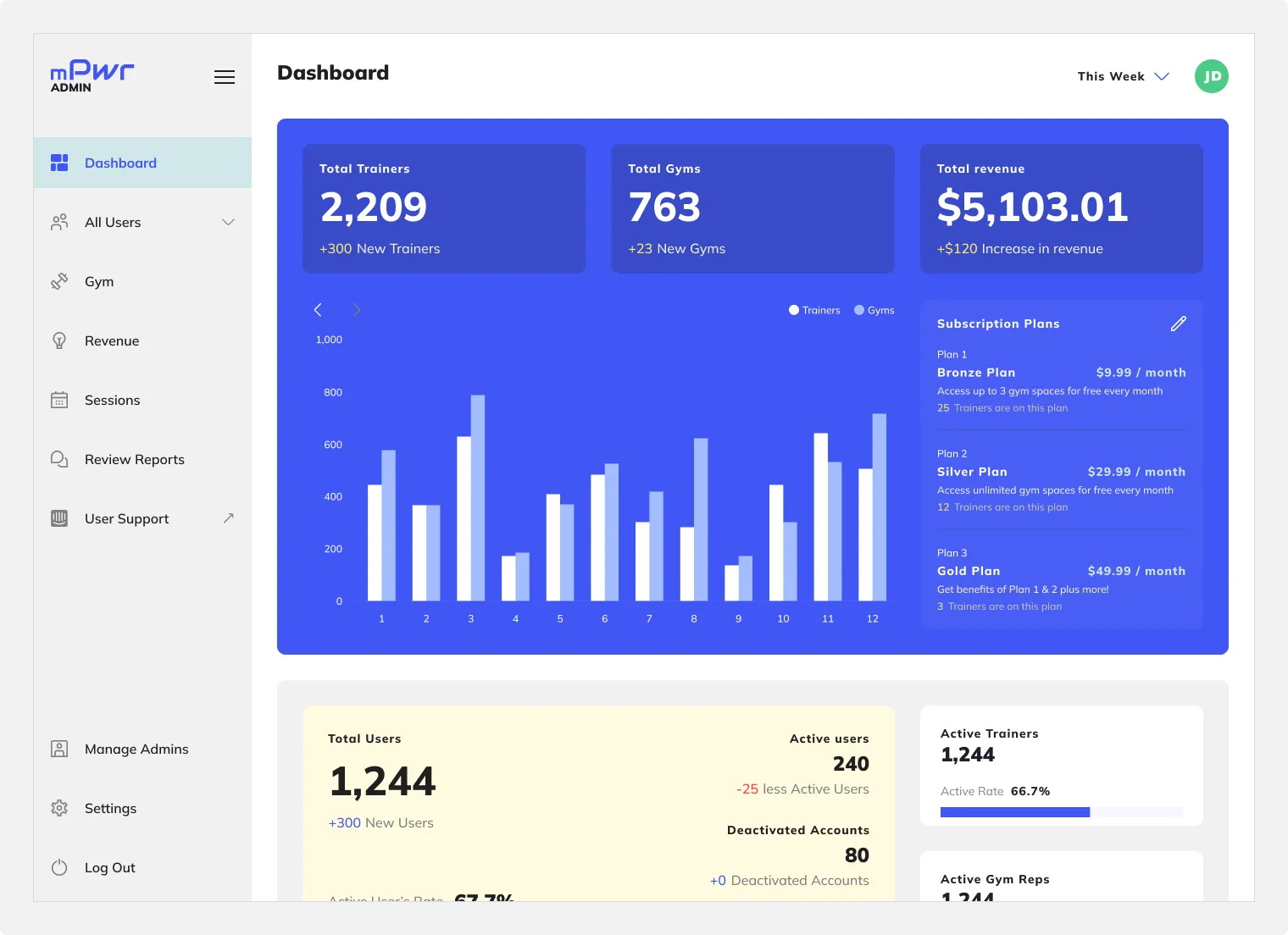Click '-25 less Active Users' text

pos(802,789)
